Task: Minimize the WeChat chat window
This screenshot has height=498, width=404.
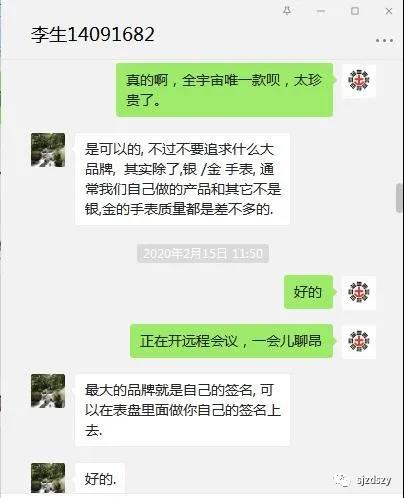Action: pyautogui.click(x=321, y=11)
